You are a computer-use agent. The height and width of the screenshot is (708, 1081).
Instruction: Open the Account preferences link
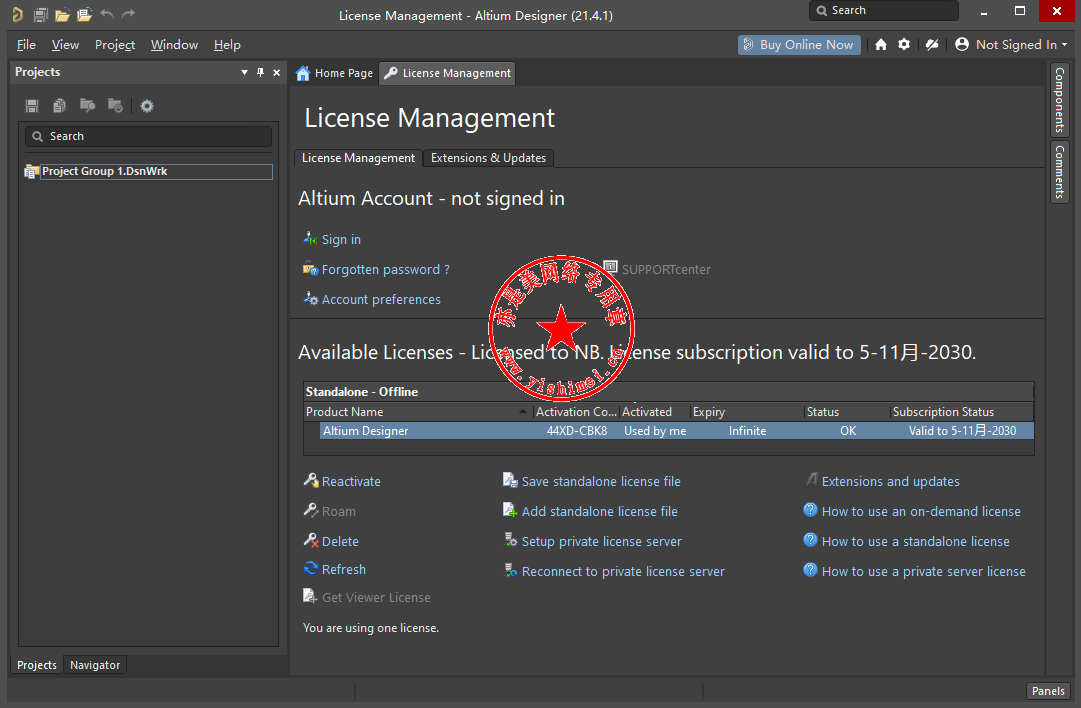pyautogui.click(x=381, y=299)
